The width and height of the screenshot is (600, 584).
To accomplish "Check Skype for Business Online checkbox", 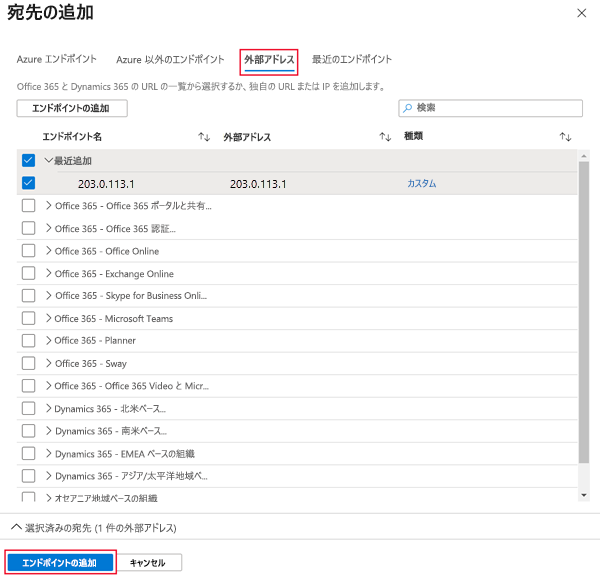I will (28, 295).
